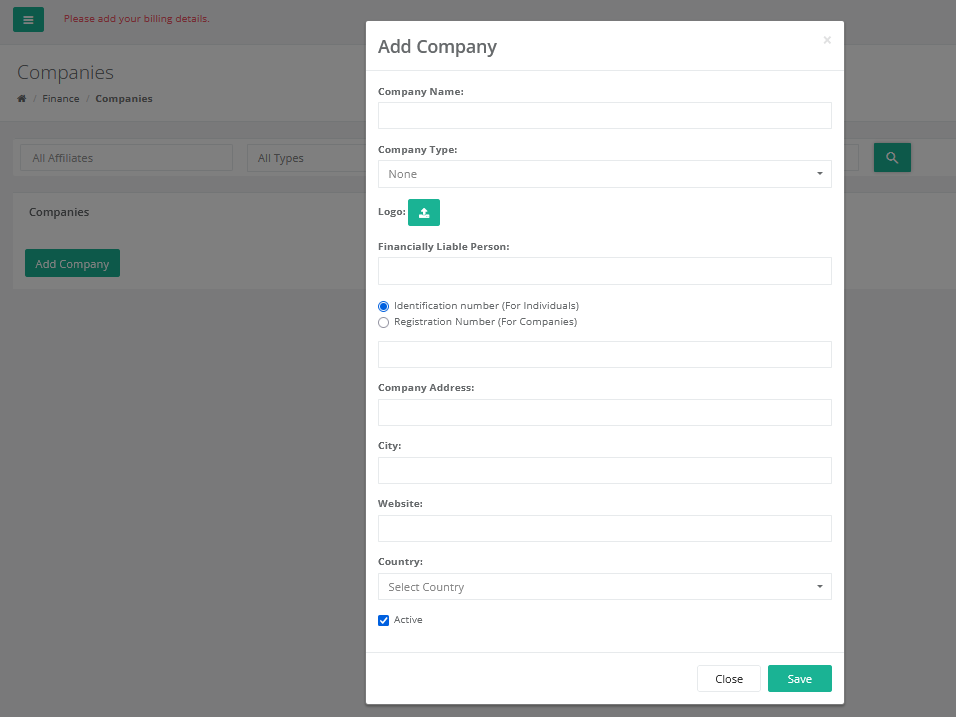The image size is (956, 717).
Task: Save the new company
Action: (x=799, y=679)
